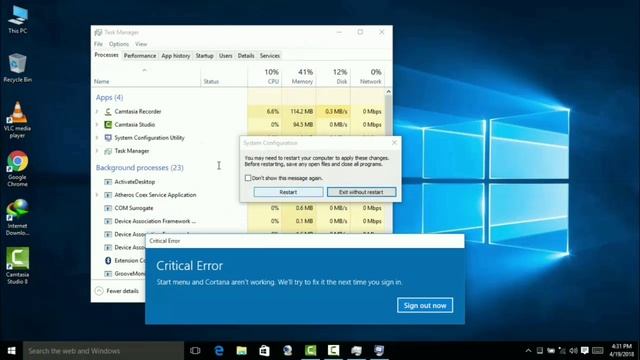The height and width of the screenshot is (360, 640).
Task: Open File Explorer from taskbar
Action: 242,351
